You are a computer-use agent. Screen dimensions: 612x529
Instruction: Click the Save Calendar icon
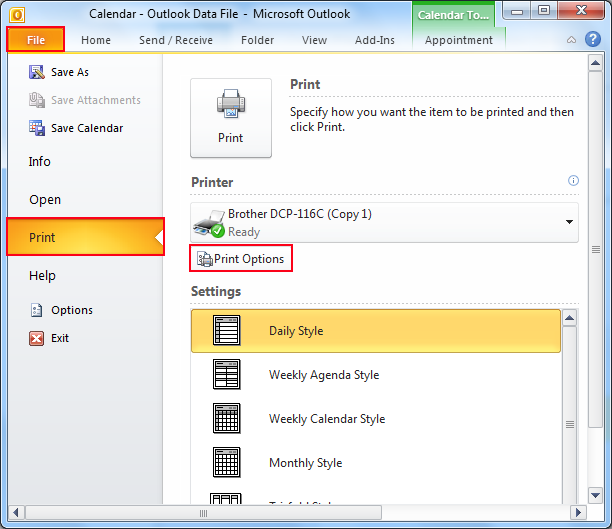click(37, 128)
